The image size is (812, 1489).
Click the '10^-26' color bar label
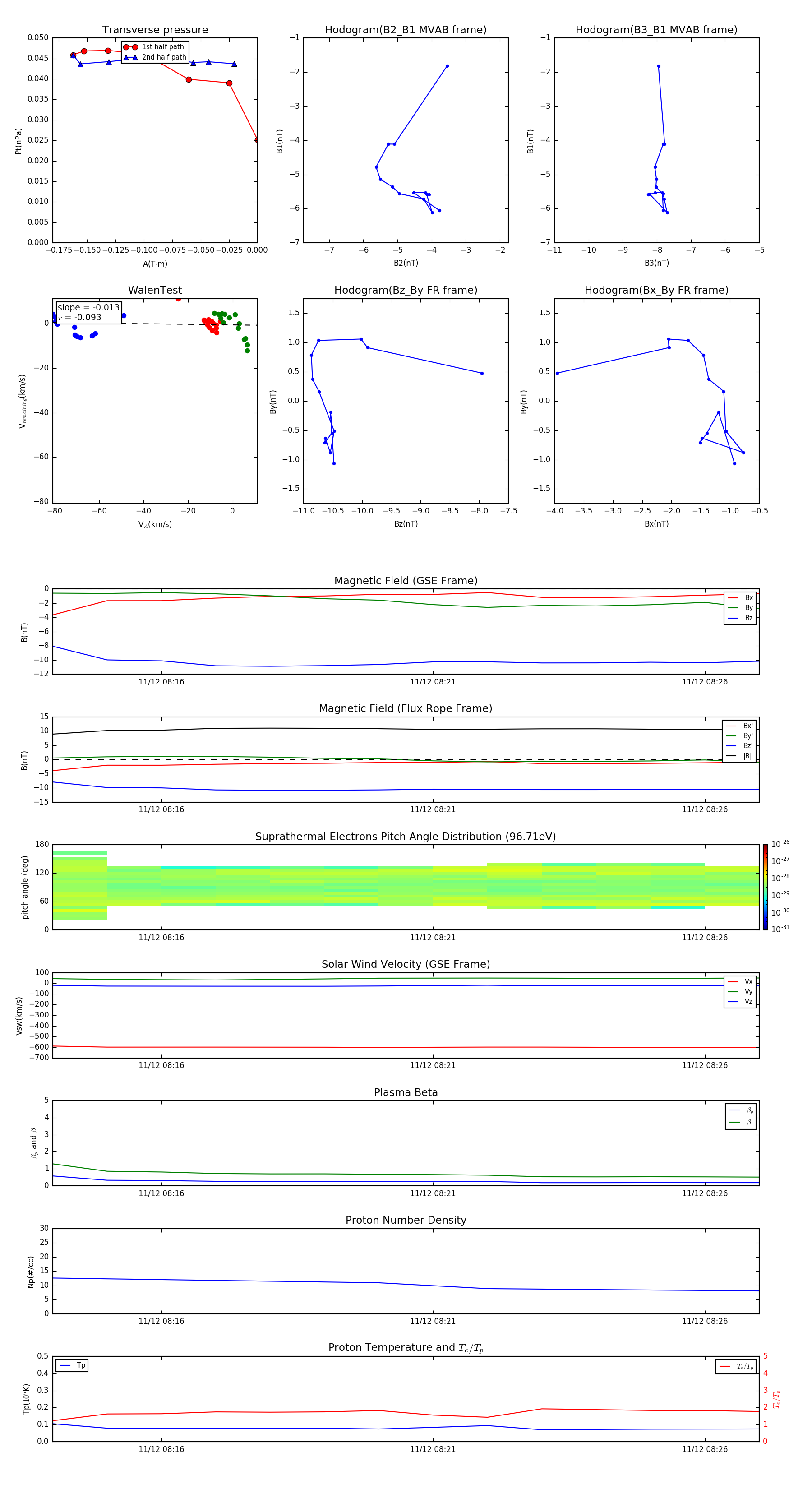pyautogui.click(x=780, y=844)
